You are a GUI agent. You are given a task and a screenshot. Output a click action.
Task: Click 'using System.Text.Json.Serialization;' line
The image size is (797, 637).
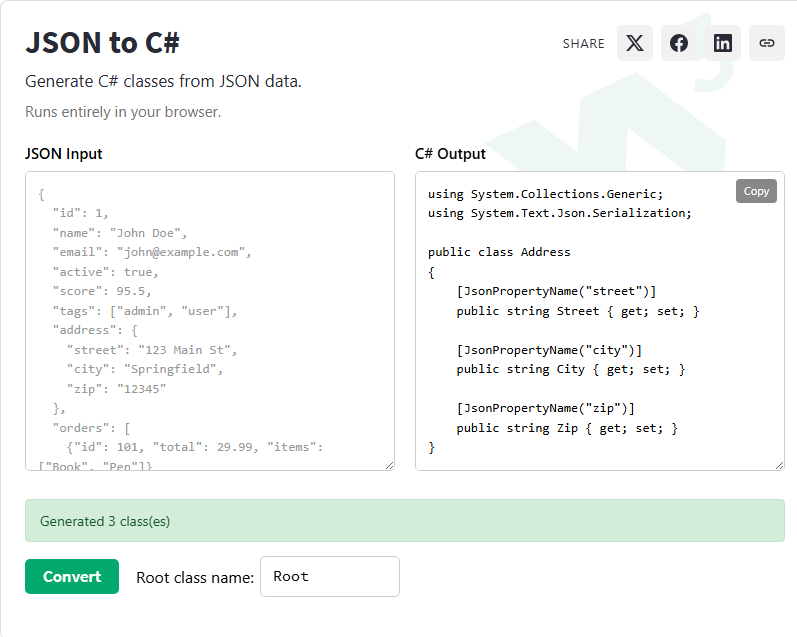560,214
